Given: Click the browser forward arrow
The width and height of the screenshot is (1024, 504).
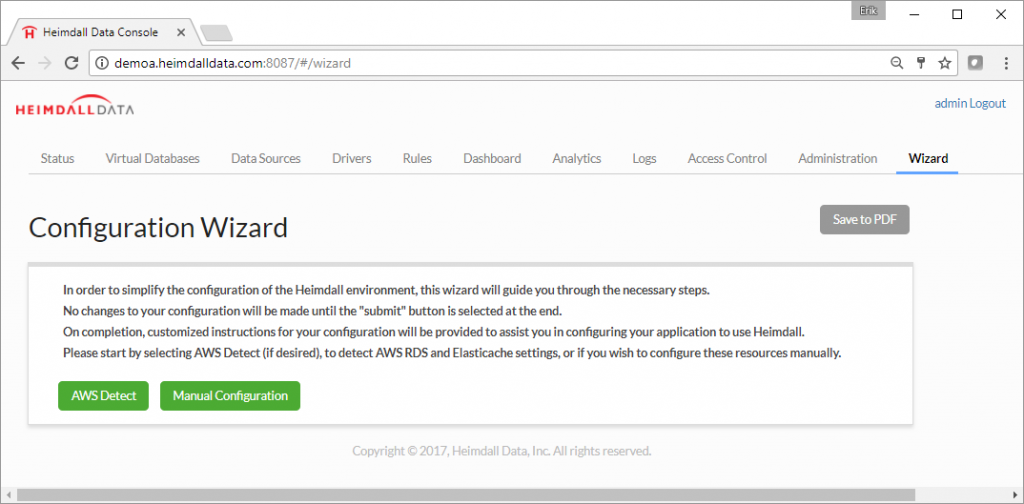Looking at the screenshot, I should 45,63.
